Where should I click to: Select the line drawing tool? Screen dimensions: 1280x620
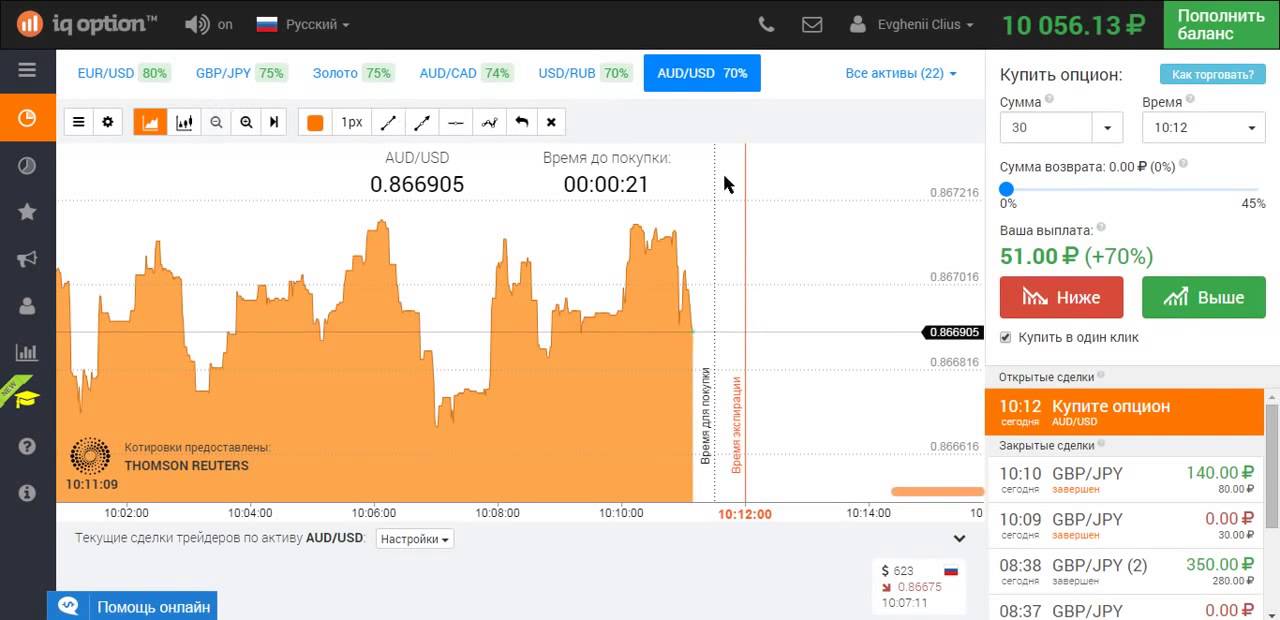tap(389, 122)
